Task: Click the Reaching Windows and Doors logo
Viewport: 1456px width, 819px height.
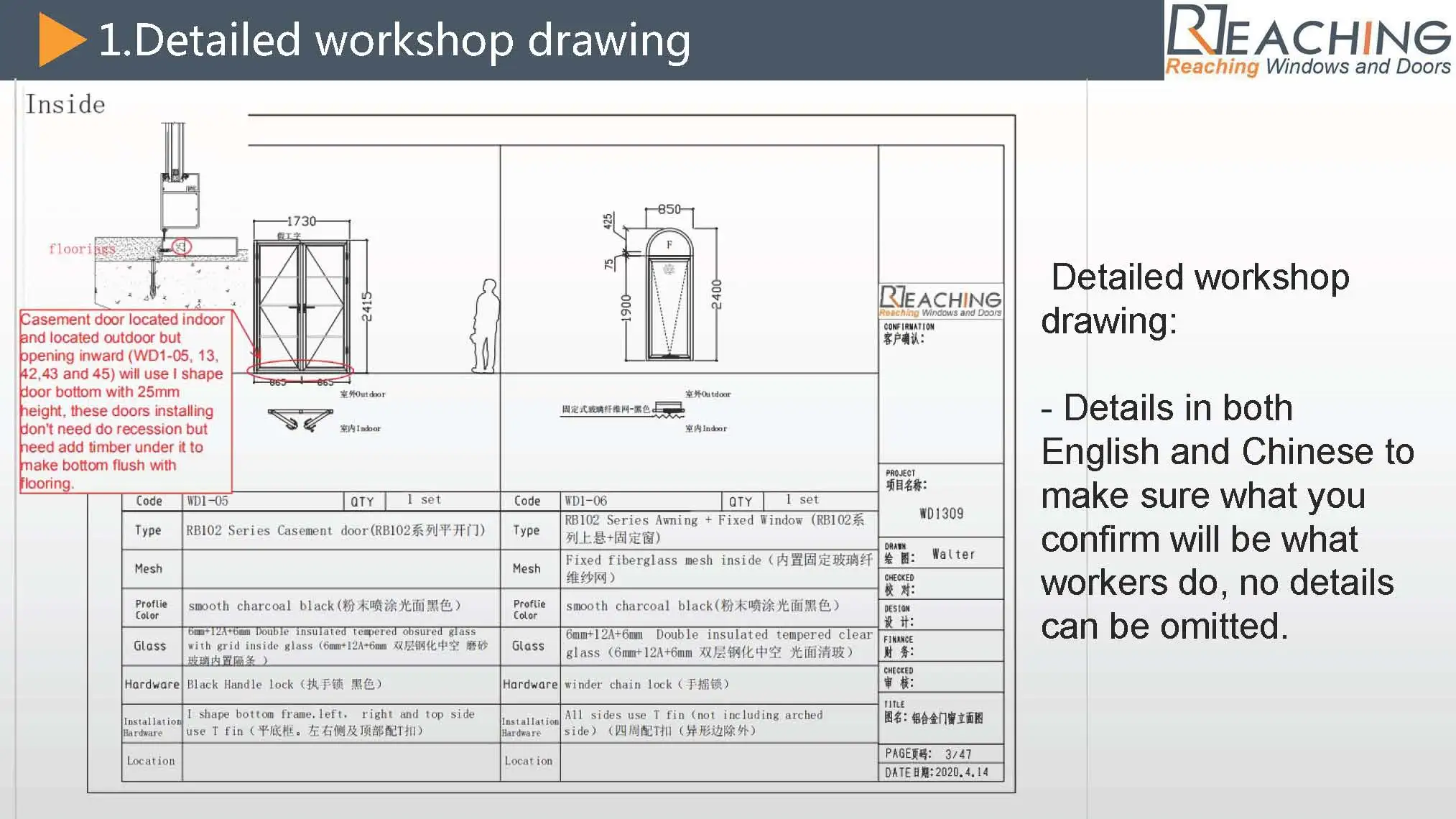Action: click(1307, 40)
